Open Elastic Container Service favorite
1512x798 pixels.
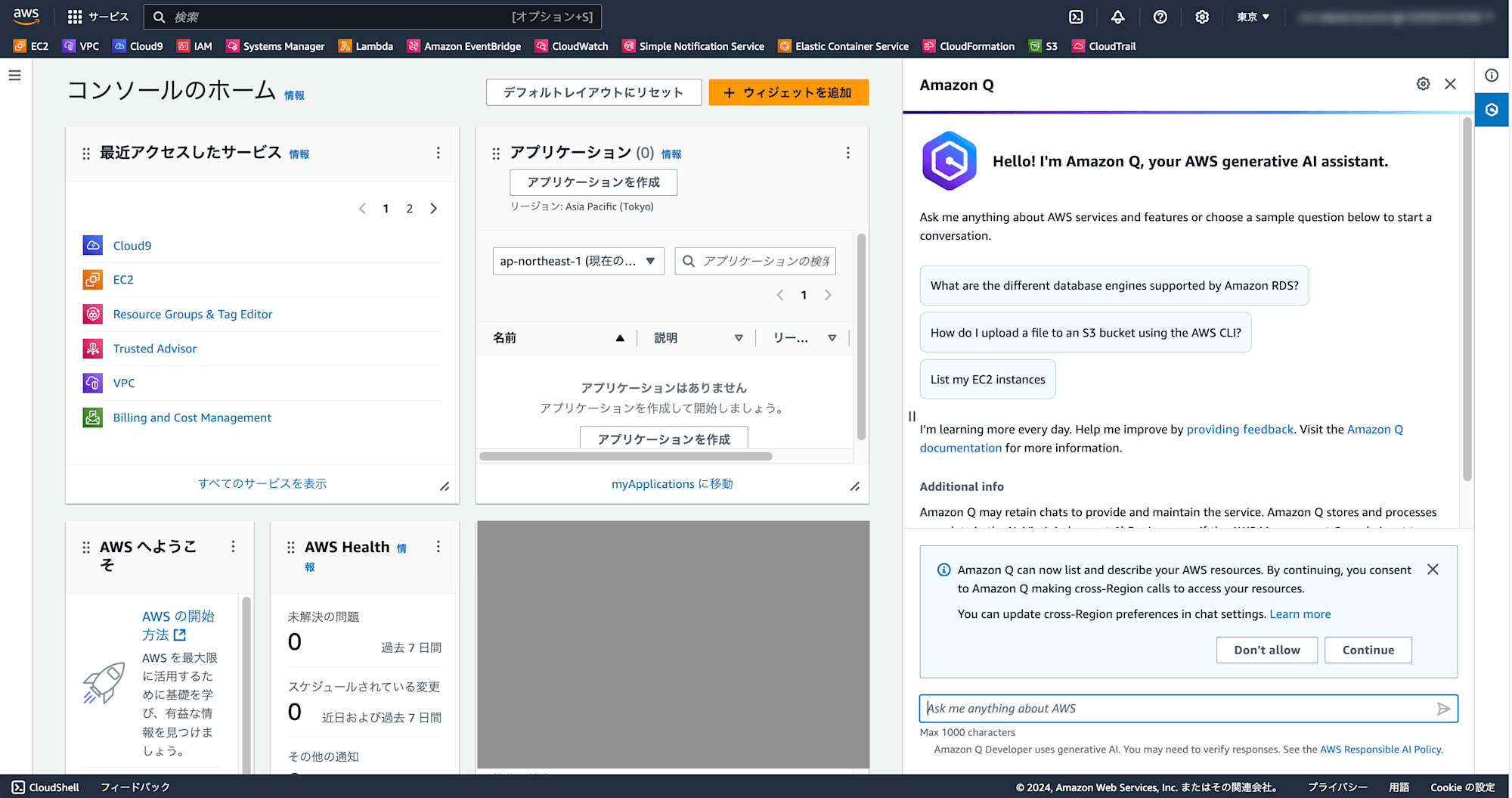tap(844, 46)
